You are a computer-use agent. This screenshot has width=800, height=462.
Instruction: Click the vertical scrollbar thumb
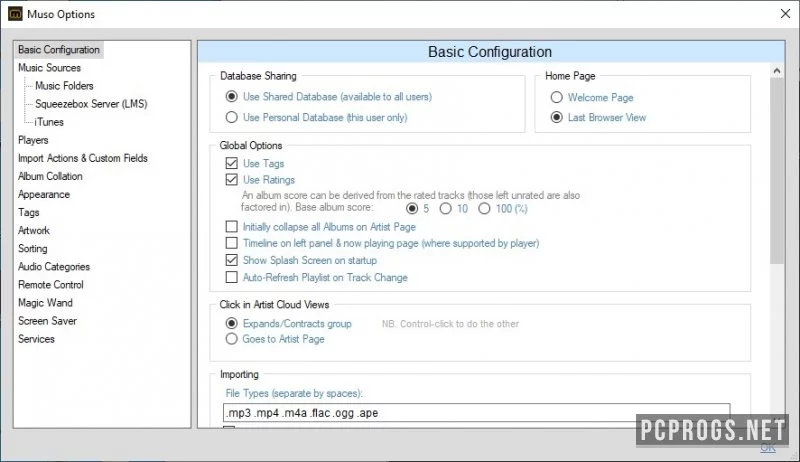[777, 171]
